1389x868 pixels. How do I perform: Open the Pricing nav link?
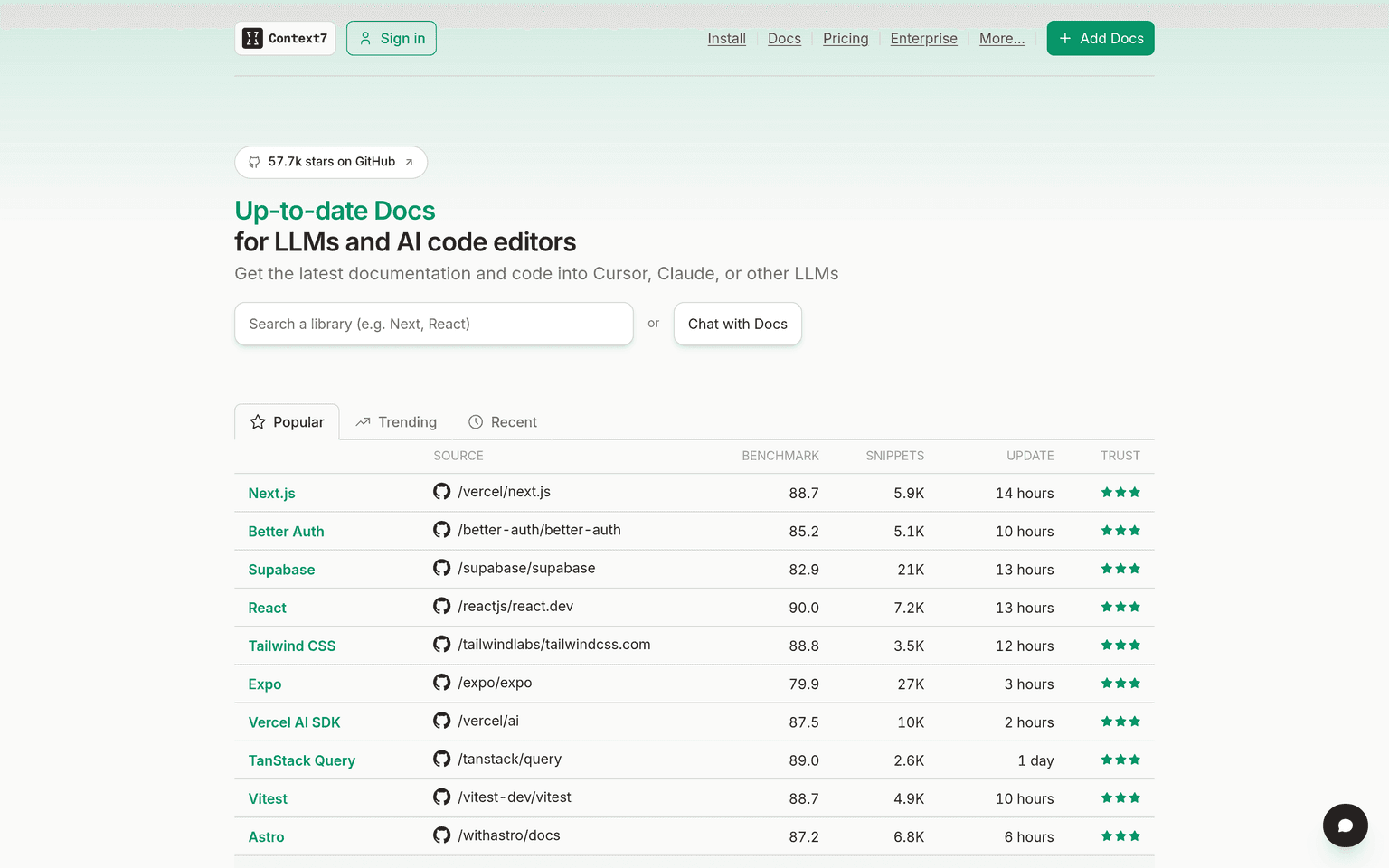point(846,38)
